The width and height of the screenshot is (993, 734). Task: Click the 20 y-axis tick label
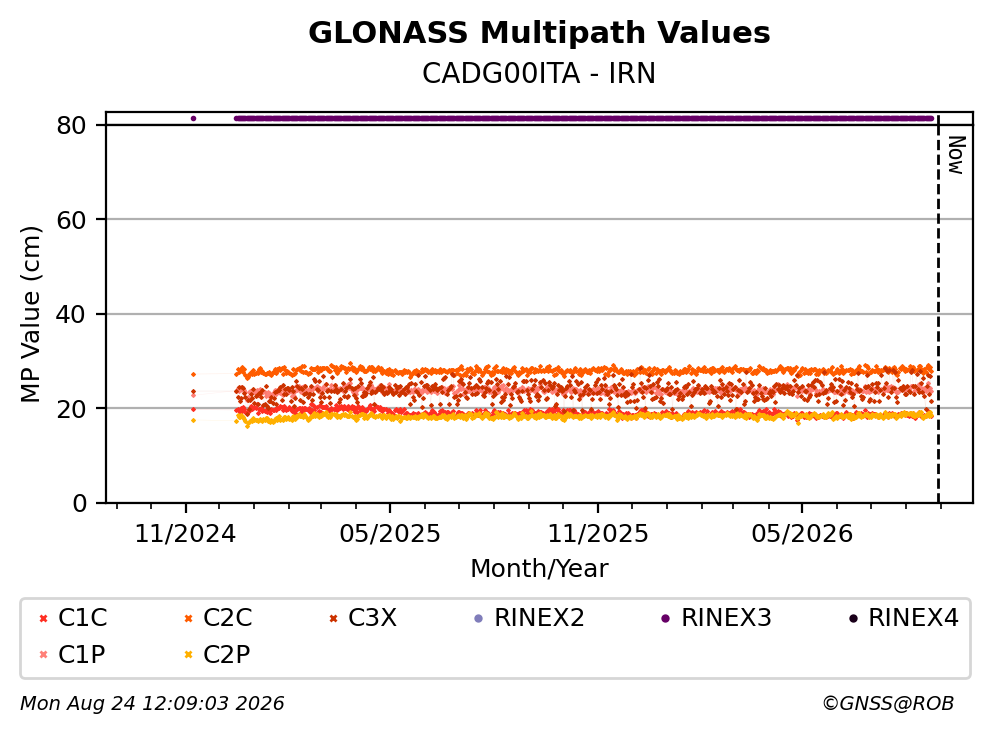[71, 409]
